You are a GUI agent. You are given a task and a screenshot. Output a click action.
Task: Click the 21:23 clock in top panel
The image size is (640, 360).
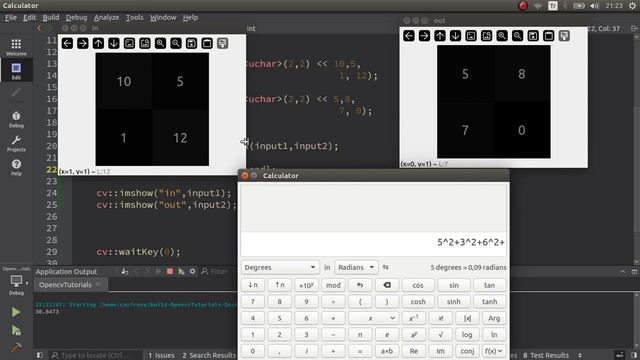[x=614, y=6]
